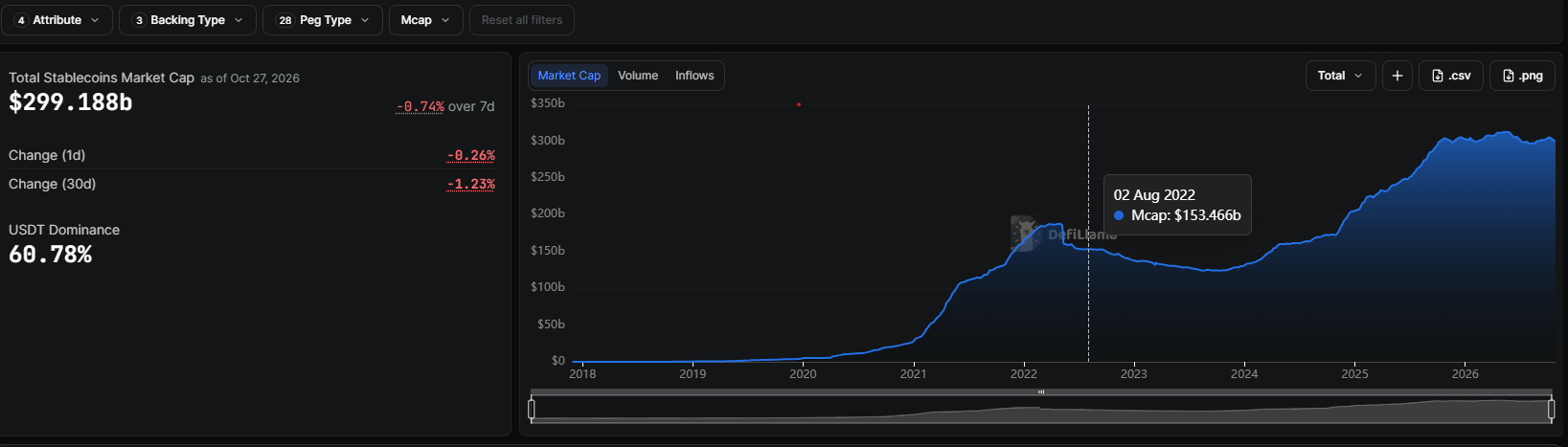Switch to the Market Cap tab
Viewport: 1568px width, 447px height.
click(x=569, y=76)
